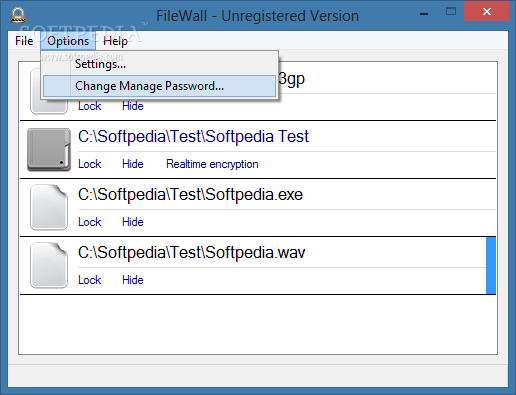Click the file icon for Softpedia.wav
Image resolution: width=516 pixels, height=395 pixels.
(x=49, y=265)
